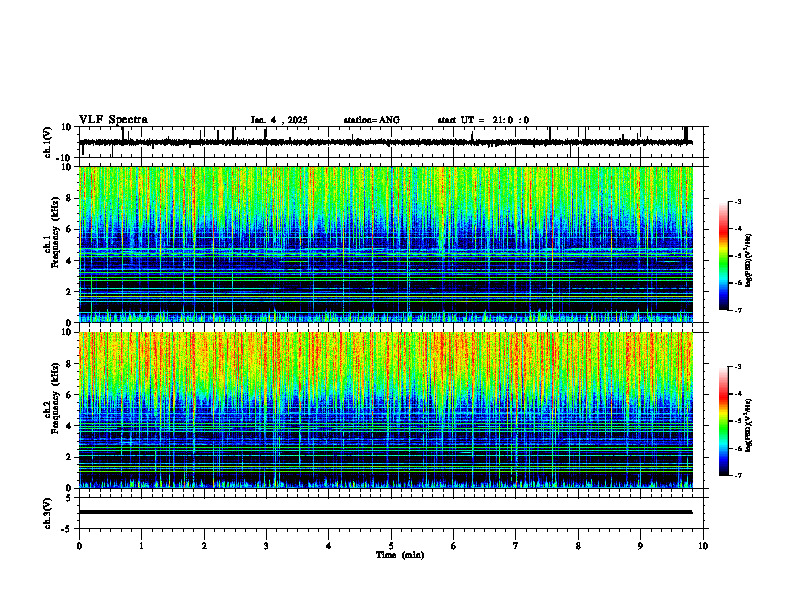The height and width of the screenshot is (612, 792).
Task: Click the "ch.3(V)" axis label
Action: (x=48, y=513)
